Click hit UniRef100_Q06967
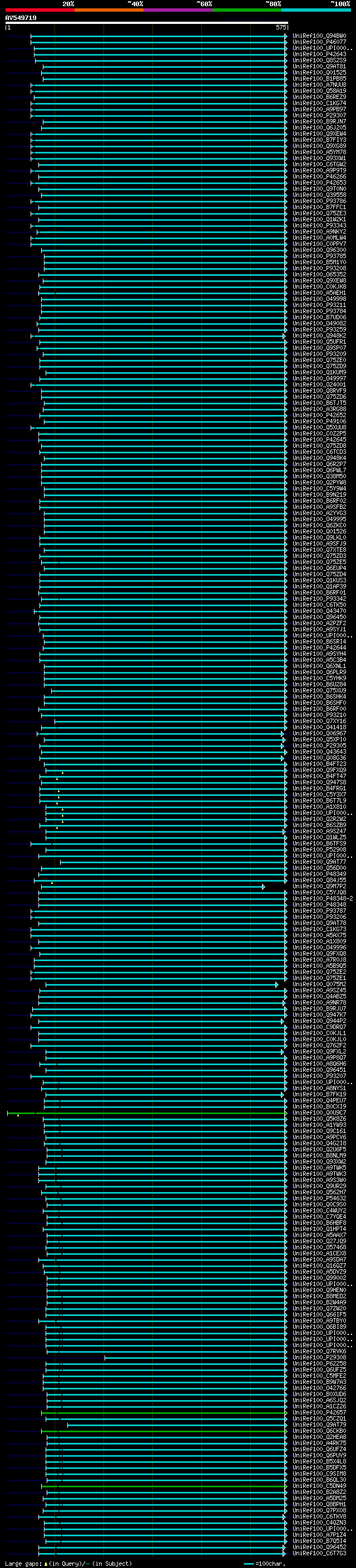The width and height of the screenshot is (356, 1568). [x=319, y=734]
